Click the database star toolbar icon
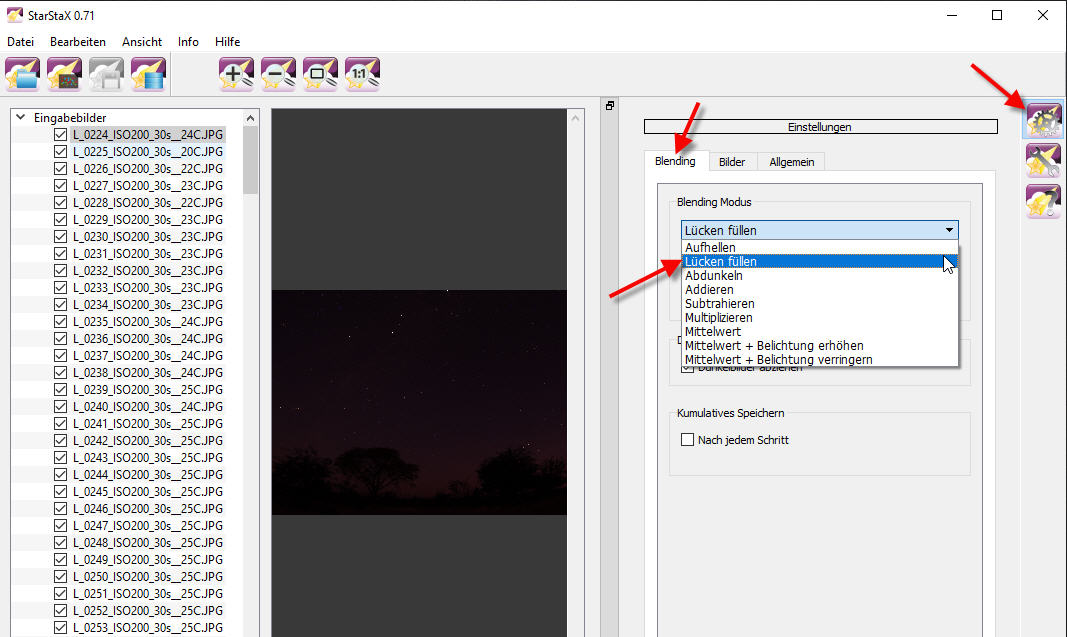The width and height of the screenshot is (1067, 637). coord(148,75)
